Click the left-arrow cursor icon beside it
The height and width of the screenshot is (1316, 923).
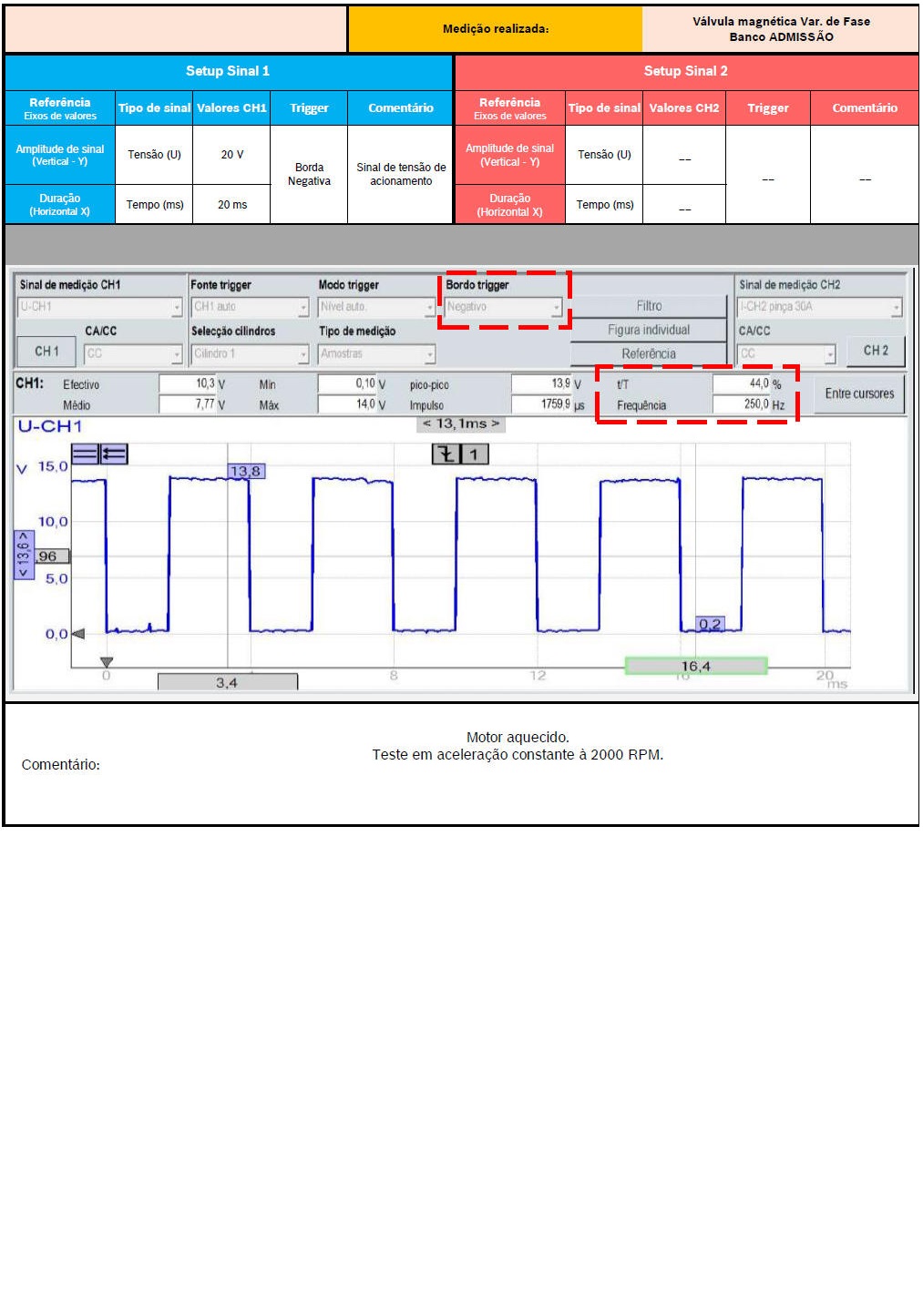tap(114, 453)
